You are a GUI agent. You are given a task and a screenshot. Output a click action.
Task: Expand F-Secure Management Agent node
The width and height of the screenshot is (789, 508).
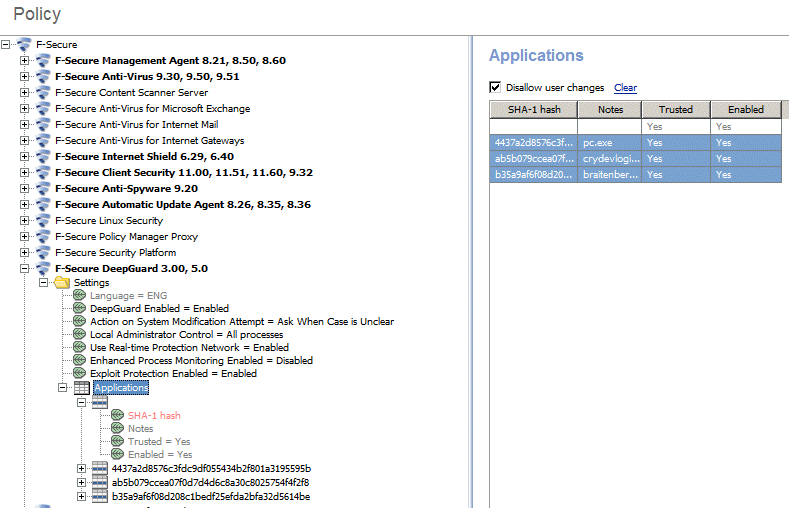click(x=24, y=61)
